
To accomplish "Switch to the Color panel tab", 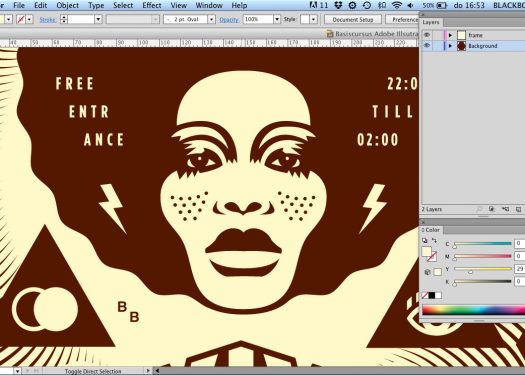I will [431, 230].
